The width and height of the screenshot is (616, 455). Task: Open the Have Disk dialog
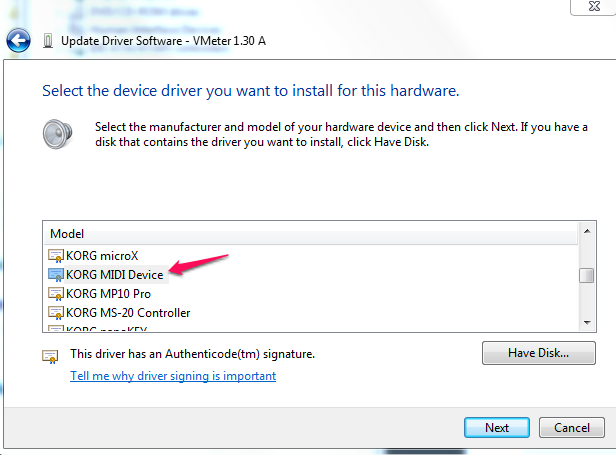[539, 353]
